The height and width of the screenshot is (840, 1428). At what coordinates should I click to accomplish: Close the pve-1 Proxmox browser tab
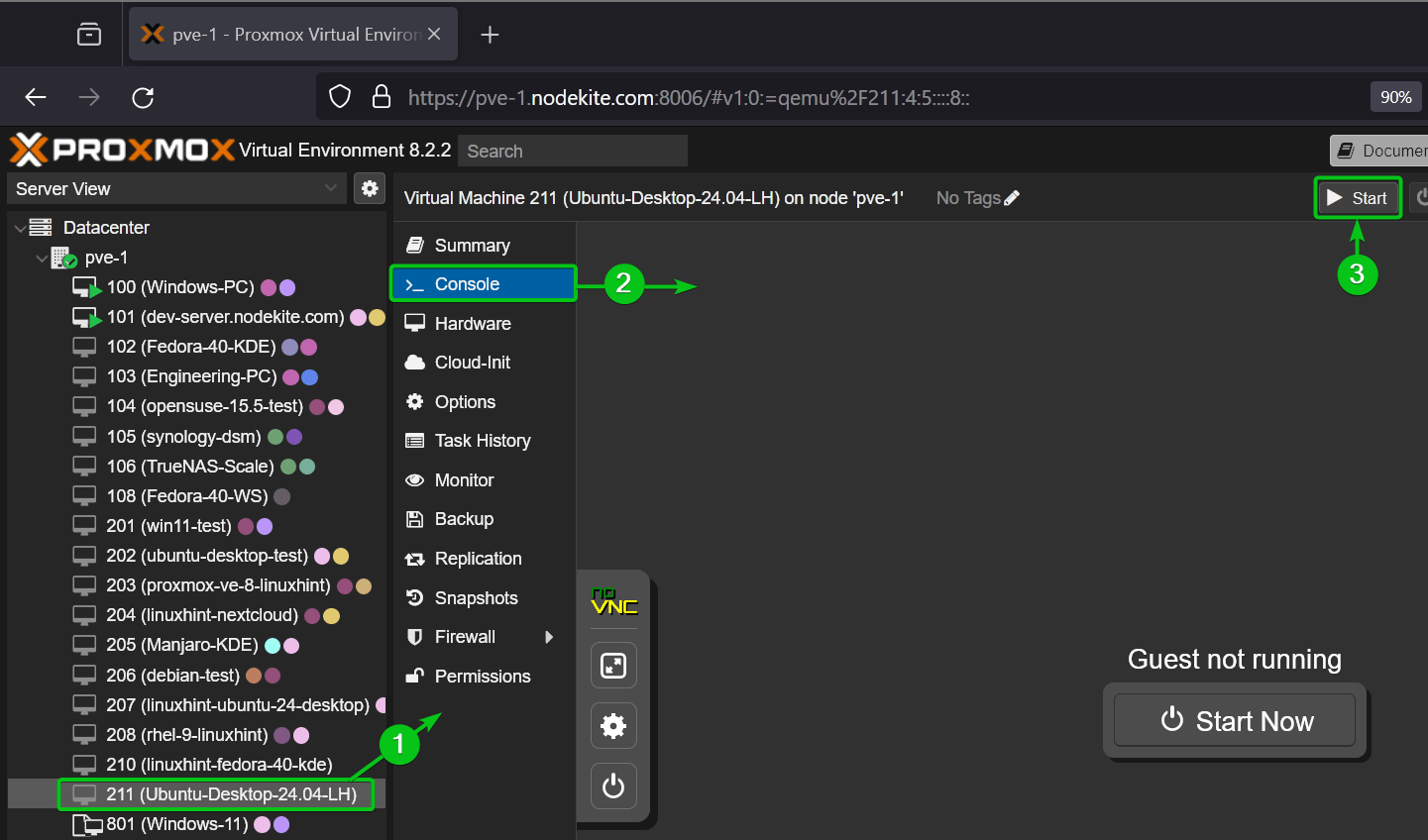point(434,34)
